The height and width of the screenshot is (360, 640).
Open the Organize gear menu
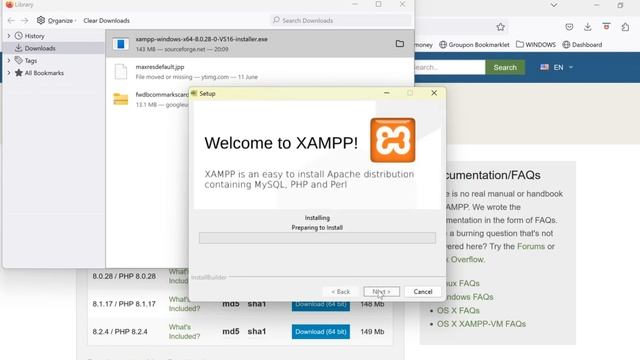(x=56, y=20)
